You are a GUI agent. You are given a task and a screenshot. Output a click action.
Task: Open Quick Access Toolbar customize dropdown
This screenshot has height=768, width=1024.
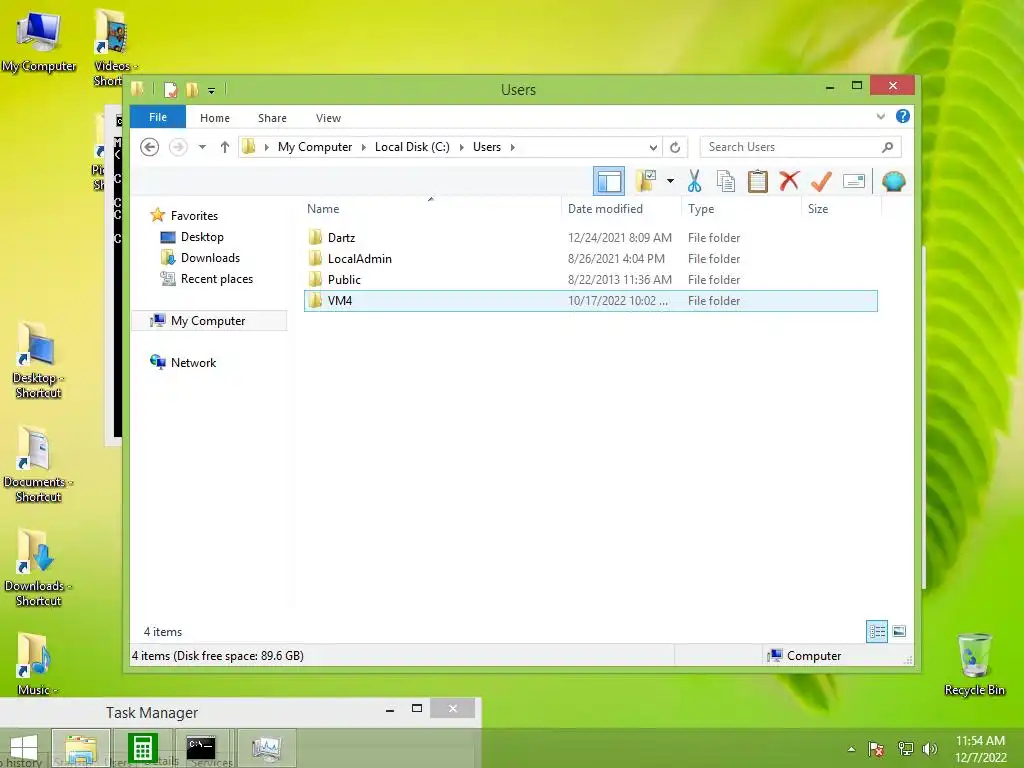(x=211, y=90)
